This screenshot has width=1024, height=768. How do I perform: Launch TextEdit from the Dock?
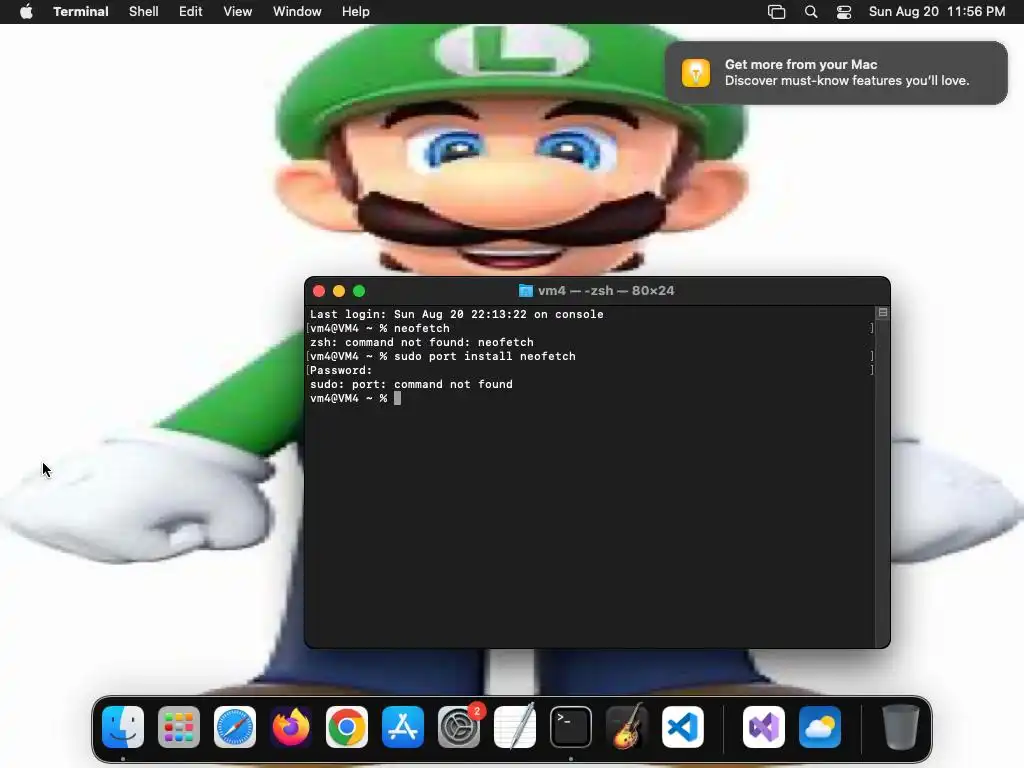click(x=515, y=727)
